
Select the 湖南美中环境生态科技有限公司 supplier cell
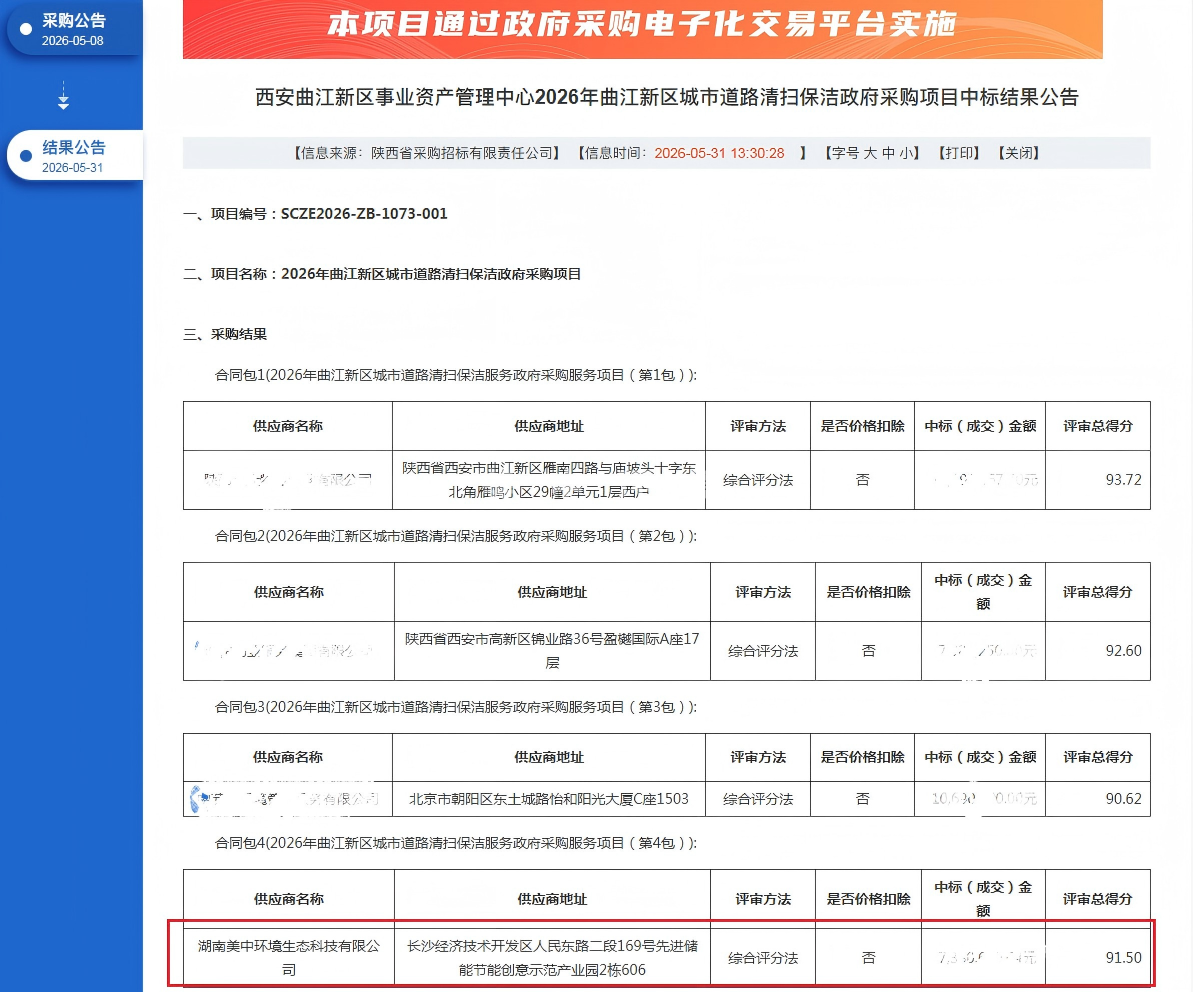coord(288,957)
